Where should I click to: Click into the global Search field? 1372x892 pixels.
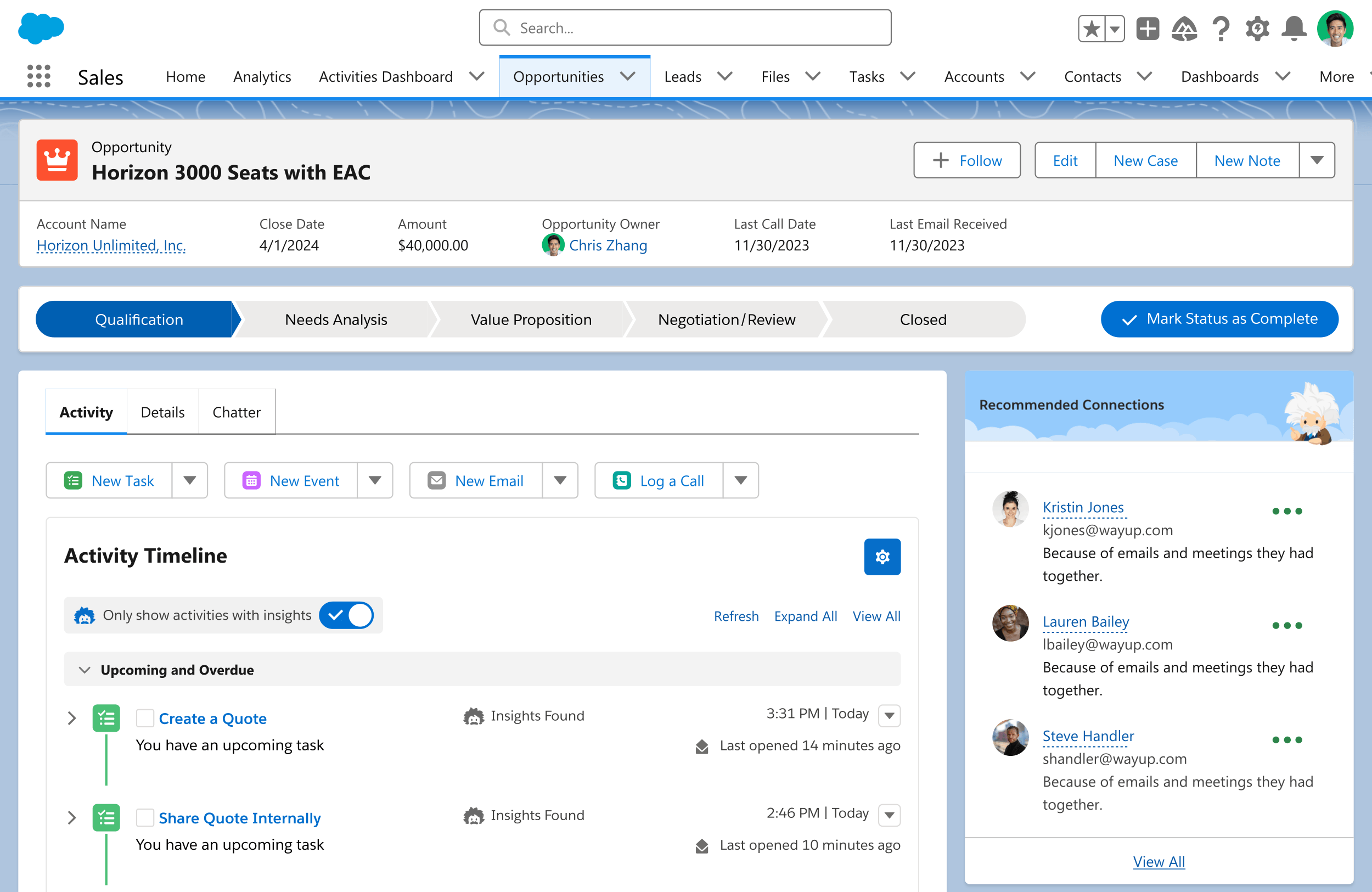pos(685,27)
